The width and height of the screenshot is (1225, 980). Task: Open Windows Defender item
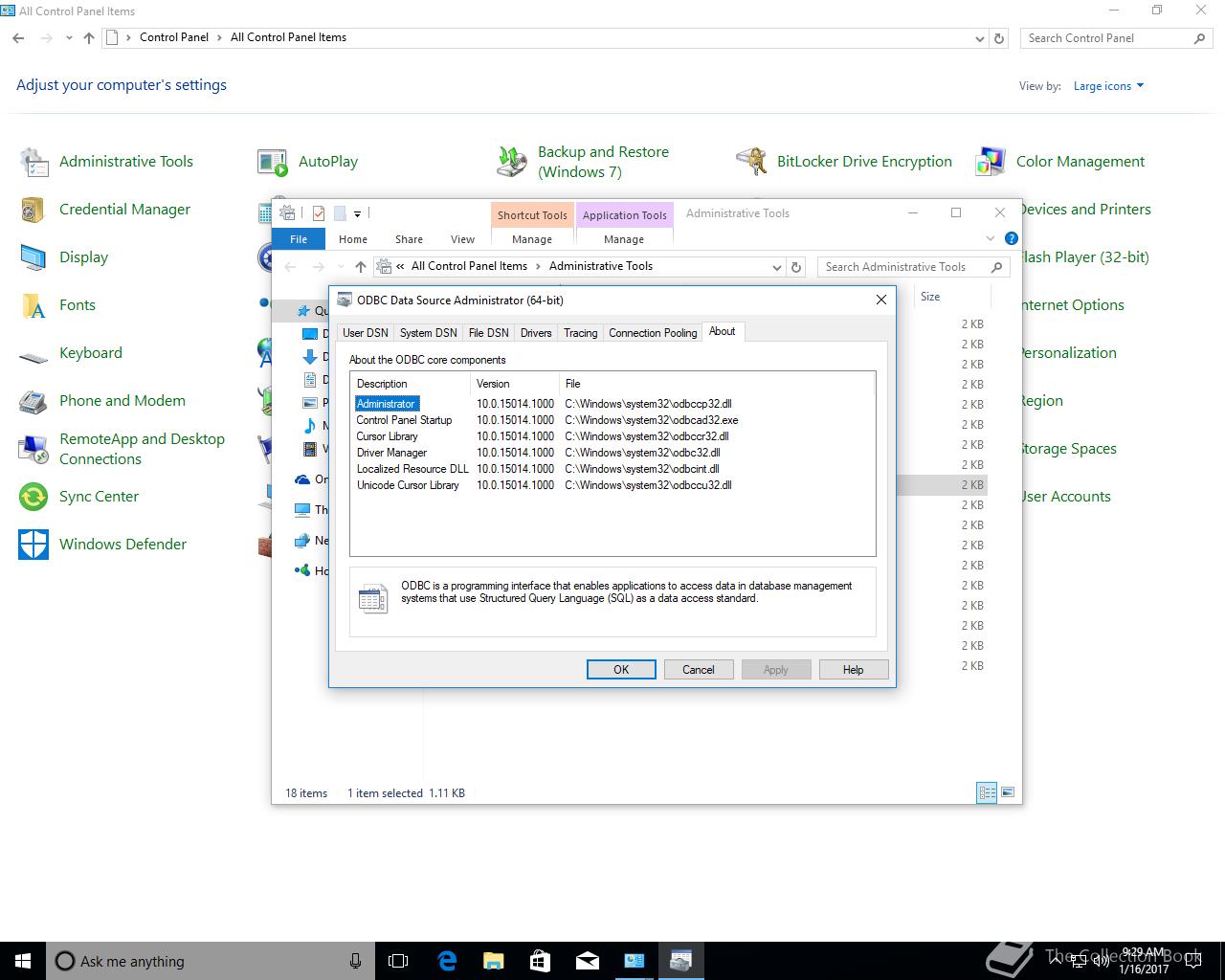point(122,545)
